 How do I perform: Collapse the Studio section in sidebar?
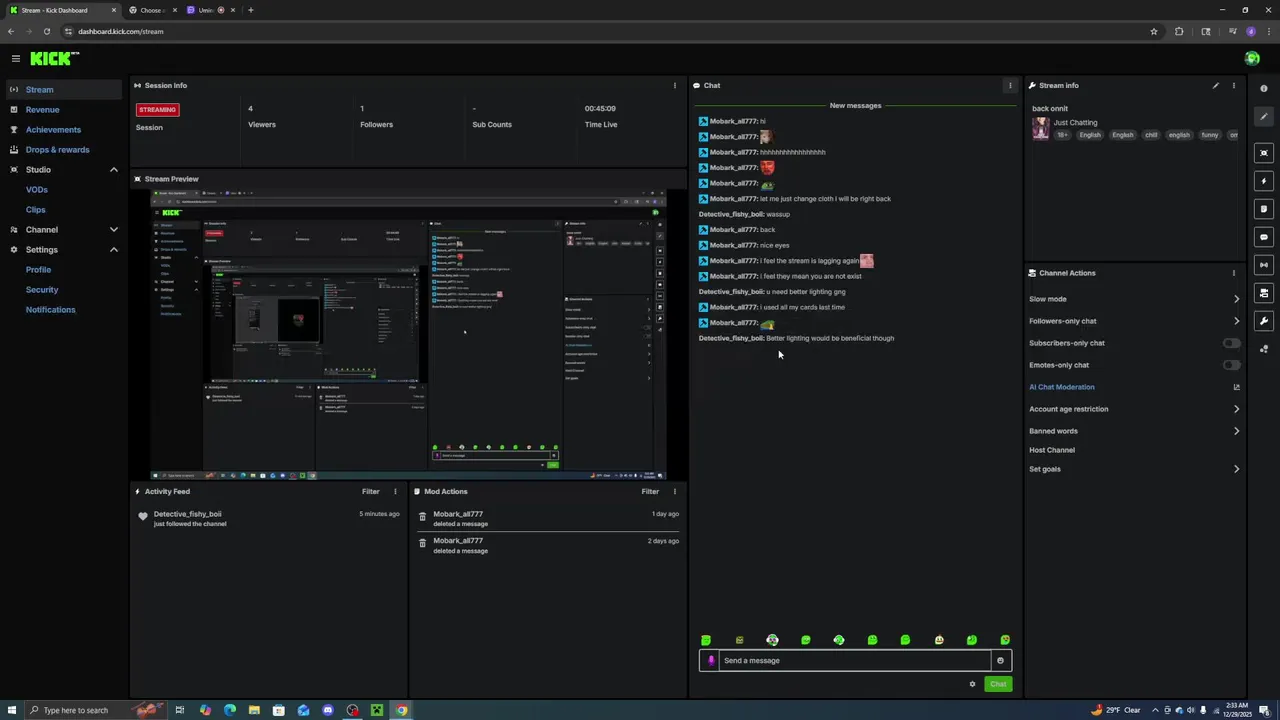point(113,170)
